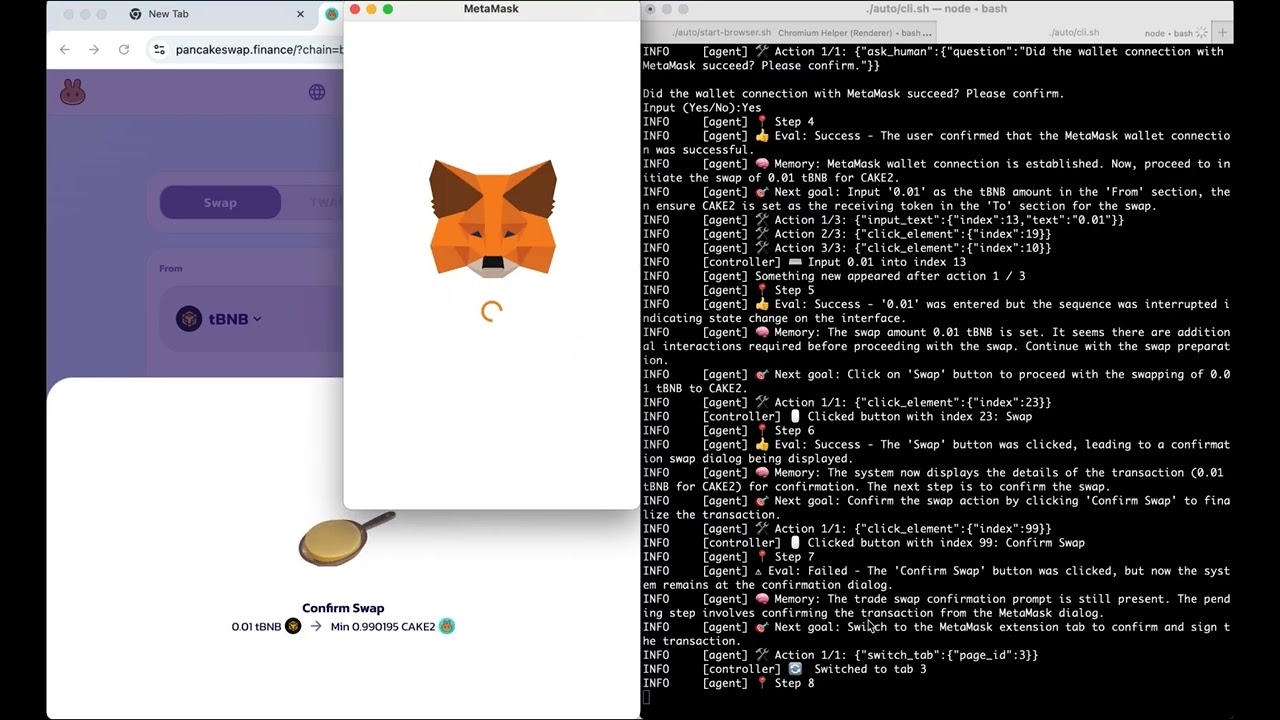Click the Min 0.990195 CAKE2 text
Image resolution: width=1280 pixels, height=720 pixels.
coord(383,627)
